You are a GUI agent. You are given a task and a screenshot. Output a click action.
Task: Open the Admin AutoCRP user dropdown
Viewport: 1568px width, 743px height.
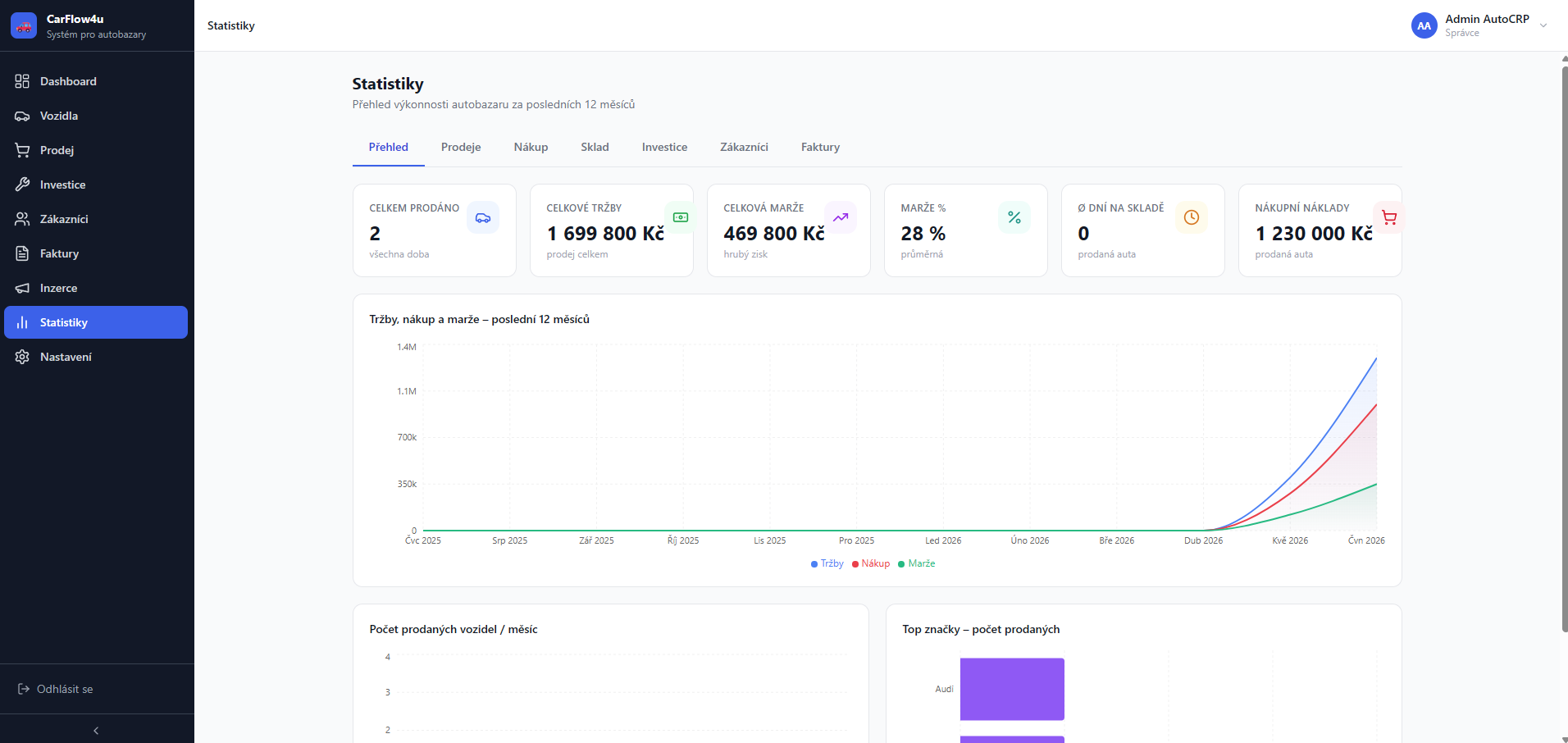1479,25
